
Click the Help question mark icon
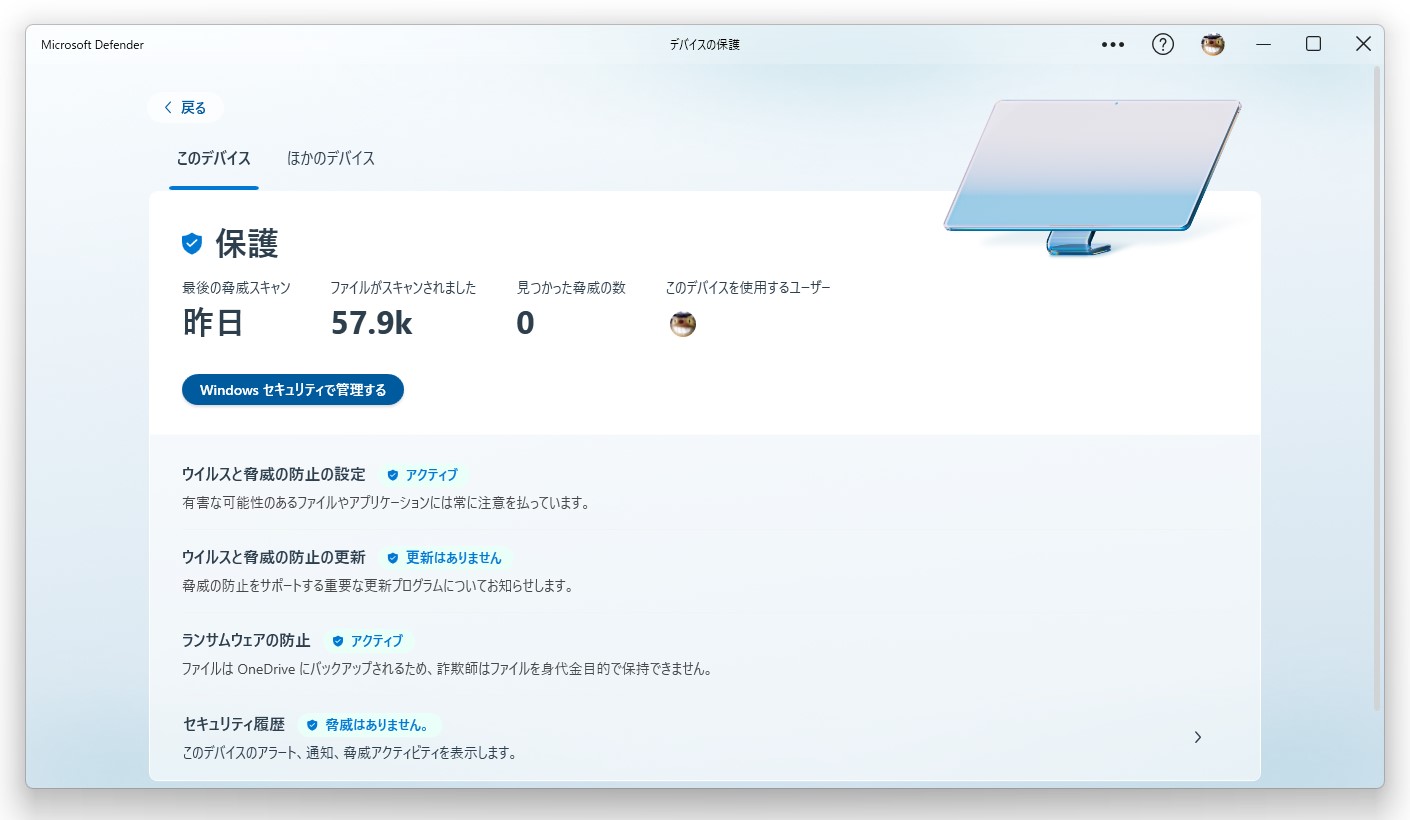[1162, 44]
